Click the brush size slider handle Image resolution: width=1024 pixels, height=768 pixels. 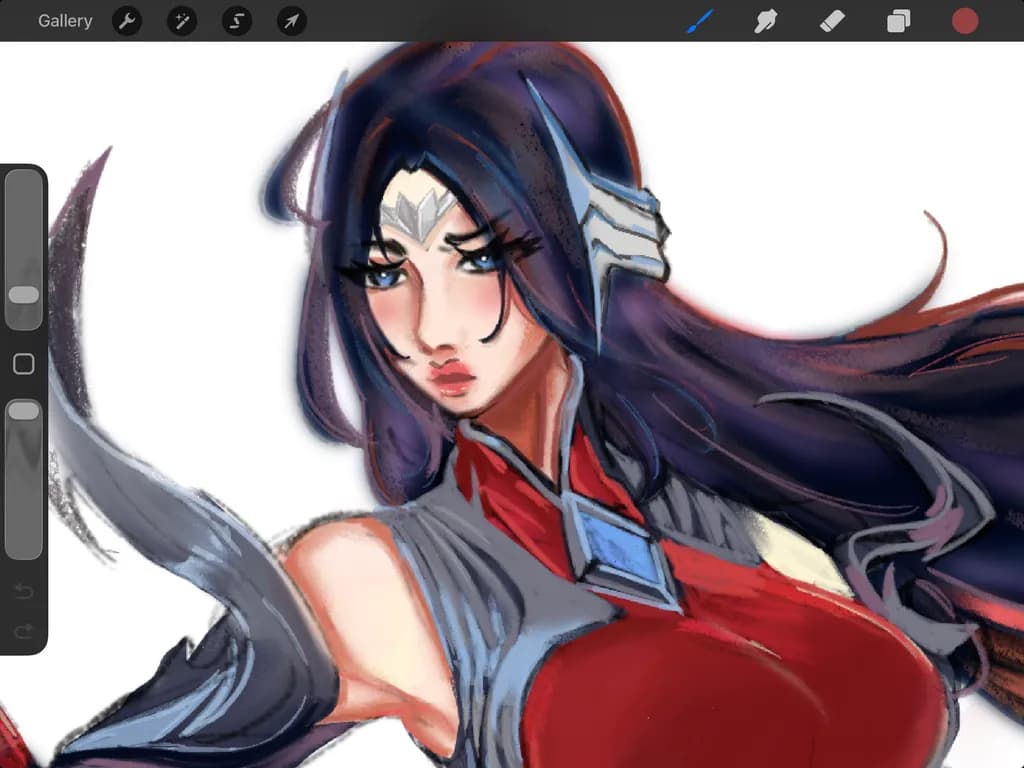coord(24,295)
